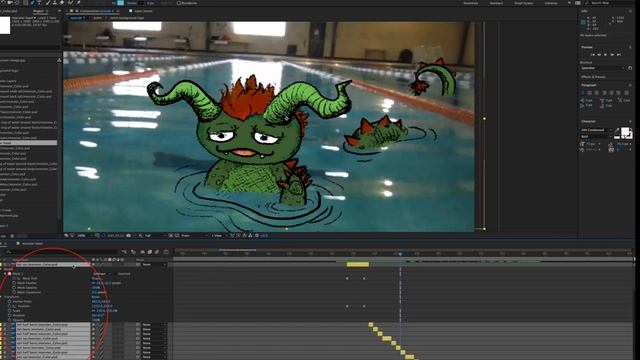Open the 1 View layout dropdown
This screenshot has width=640, height=360.
tap(219, 236)
